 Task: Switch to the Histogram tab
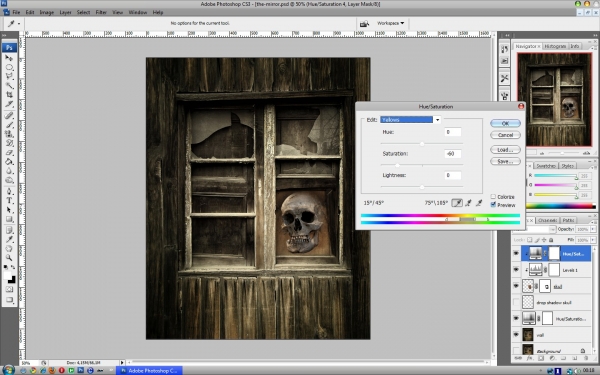(555, 46)
